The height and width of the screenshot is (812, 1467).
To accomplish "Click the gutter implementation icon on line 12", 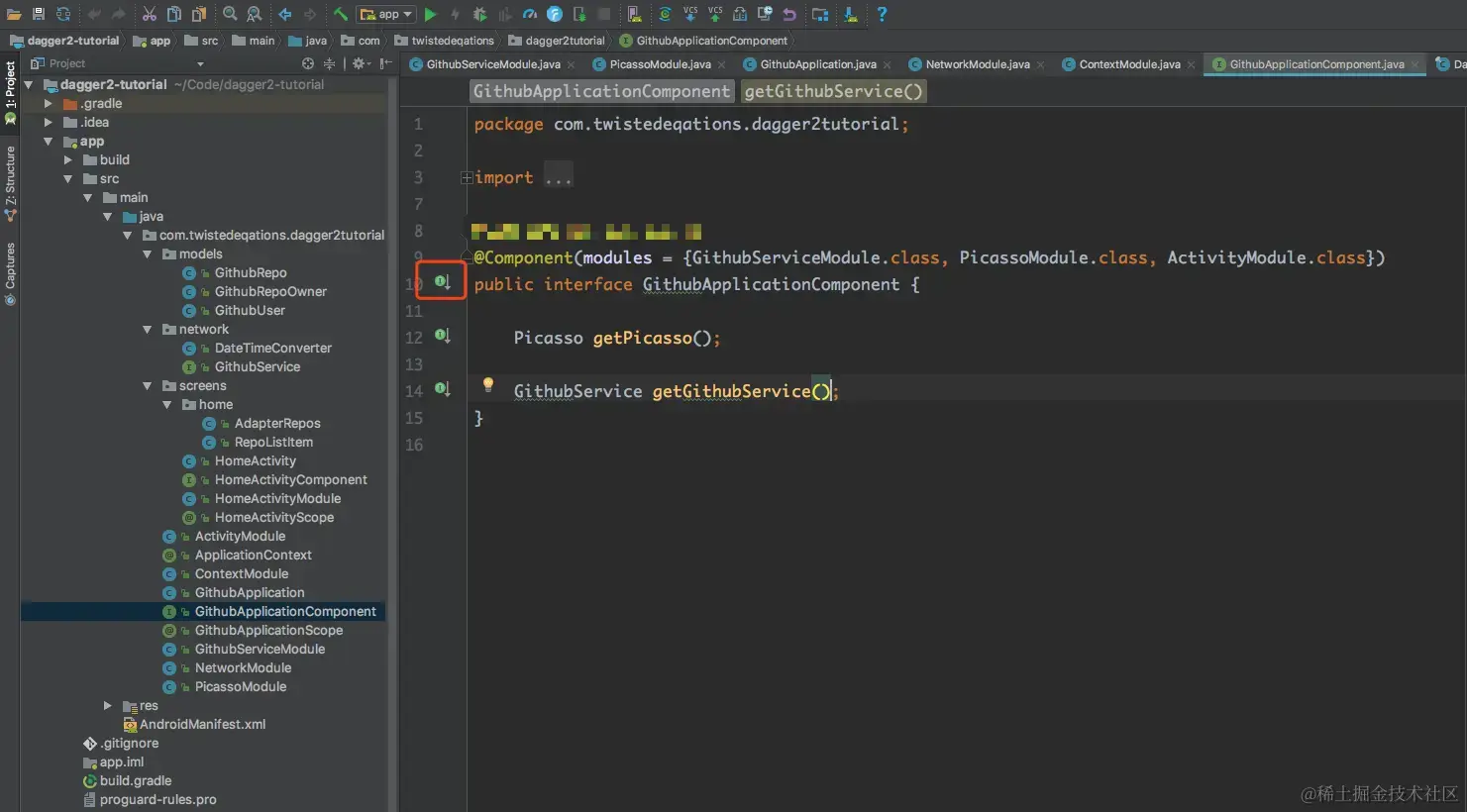I will 443,336.
